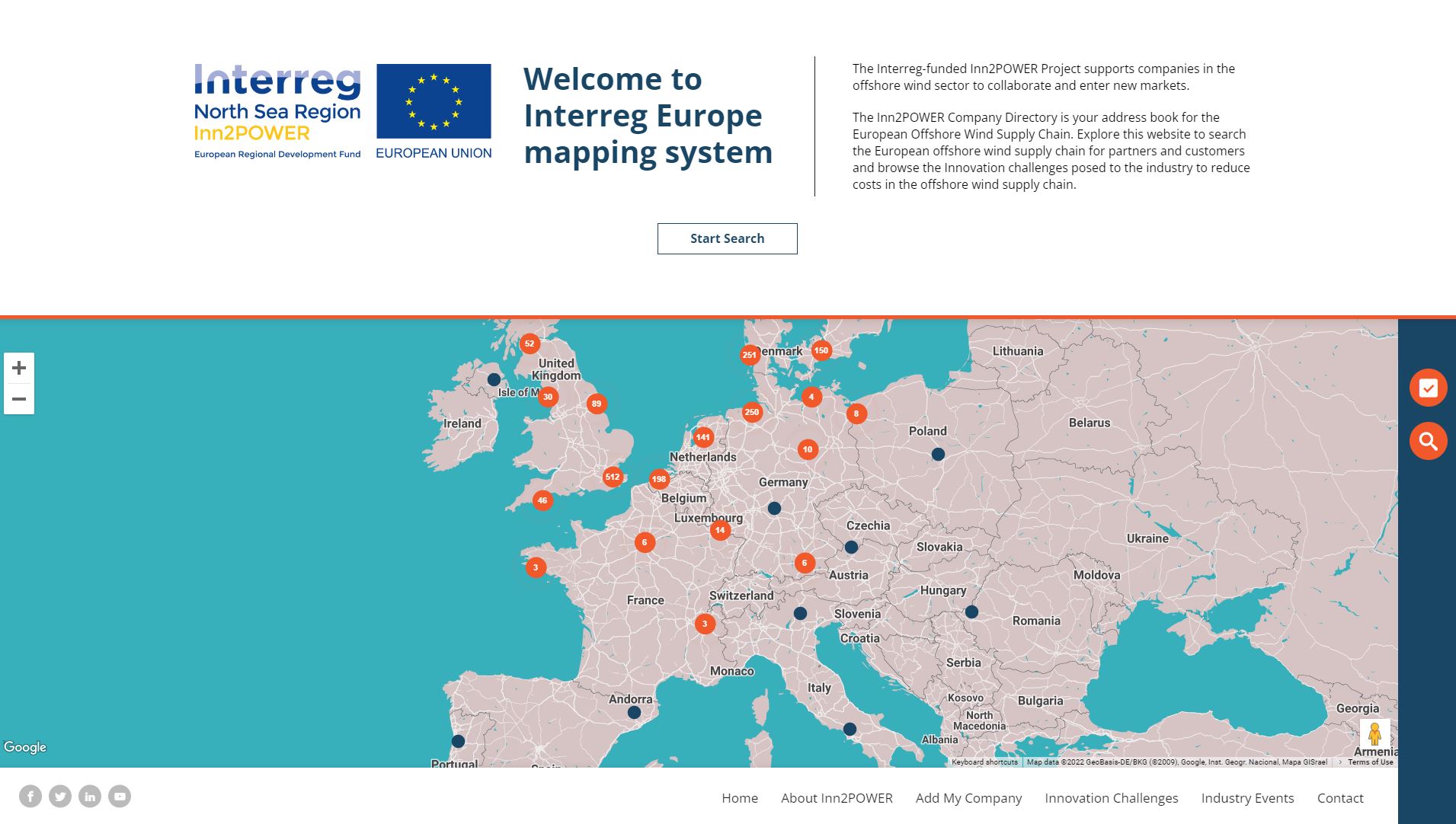Click the Google logo on the map

(x=25, y=747)
